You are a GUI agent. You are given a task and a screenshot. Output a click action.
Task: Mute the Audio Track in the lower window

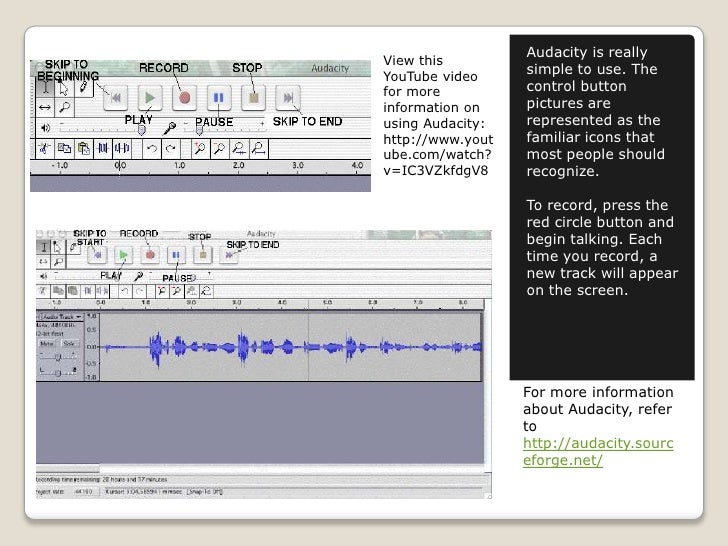click(47, 343)
